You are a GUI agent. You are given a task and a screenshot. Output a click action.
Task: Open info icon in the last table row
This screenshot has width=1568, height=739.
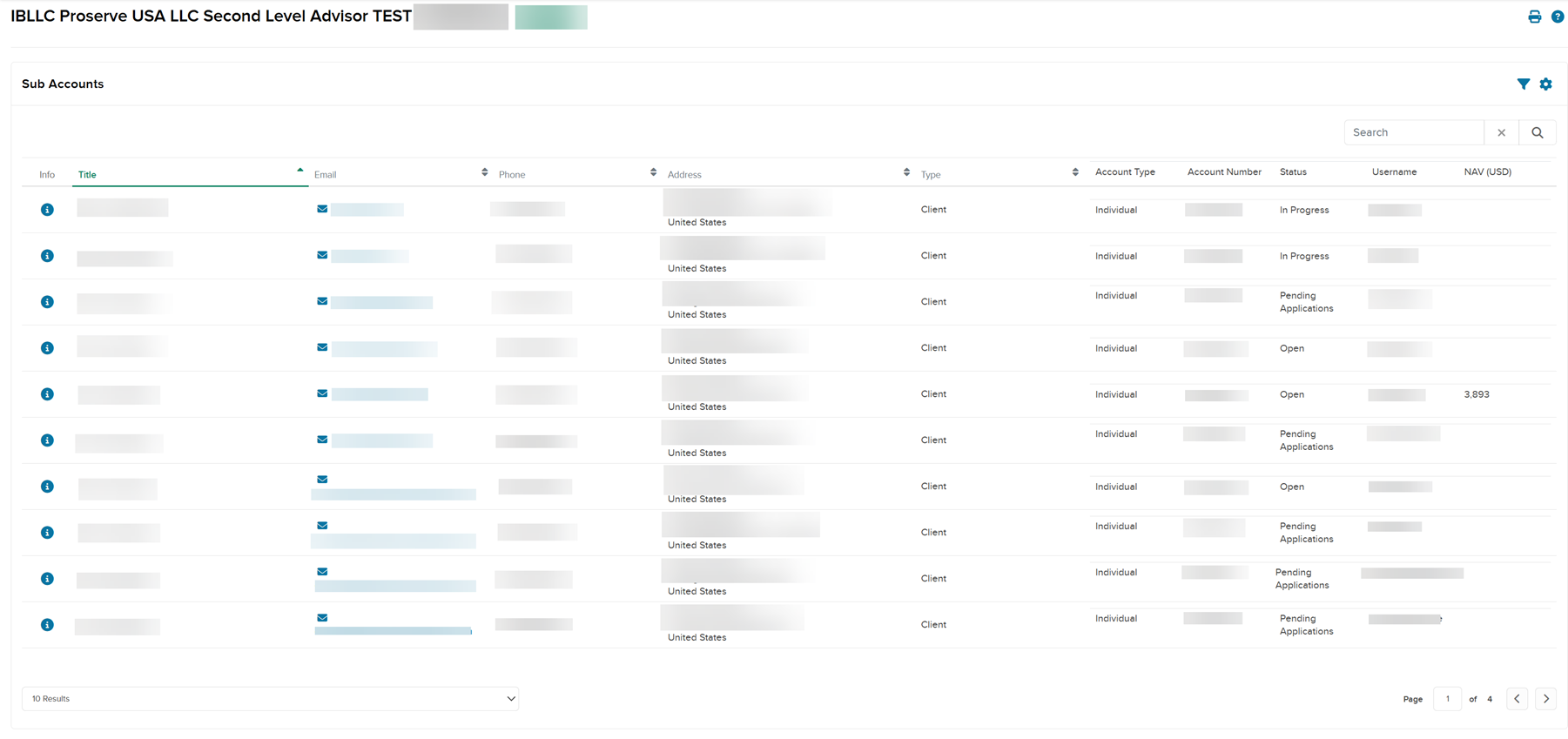pos(47,625)
